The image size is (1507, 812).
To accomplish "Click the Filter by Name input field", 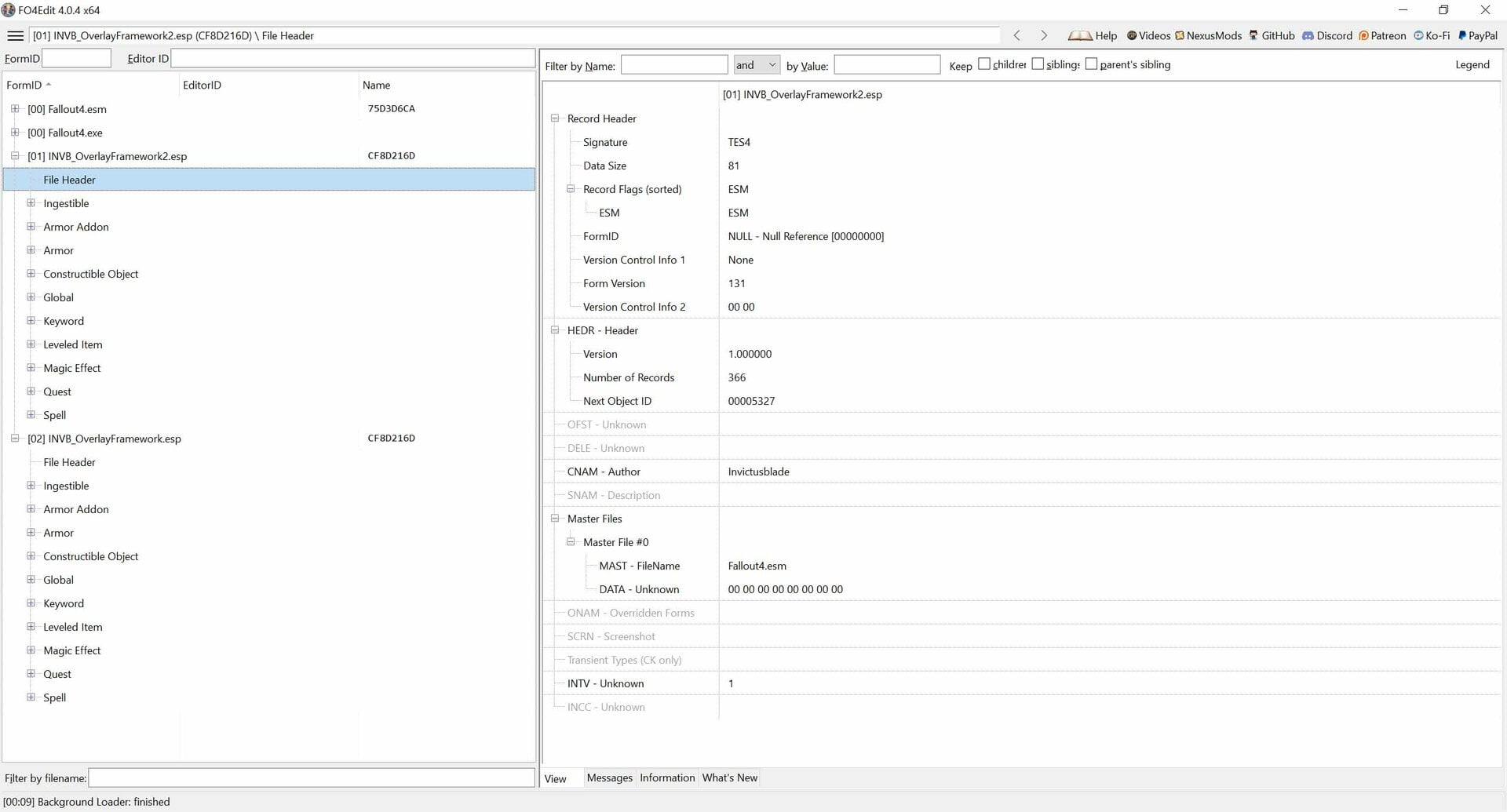I will [674, 65].
